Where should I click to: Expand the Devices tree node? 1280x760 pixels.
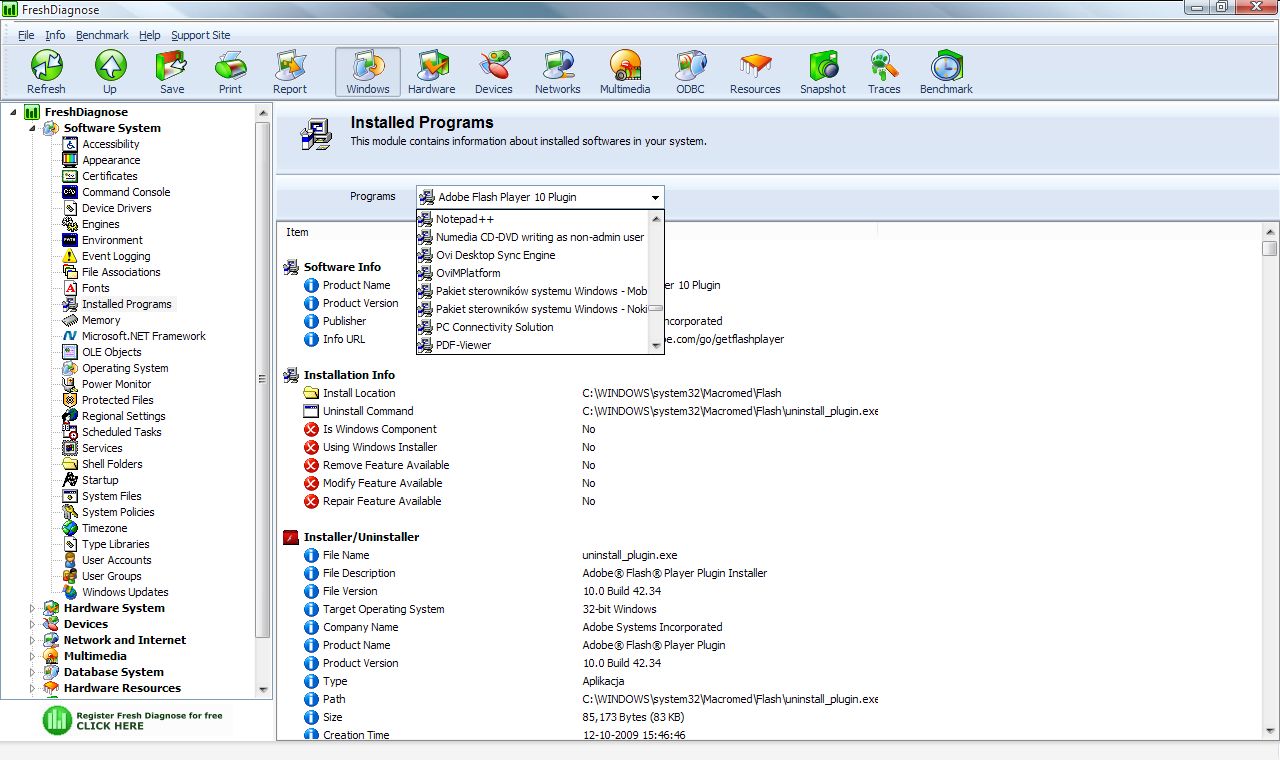[32, 624]
